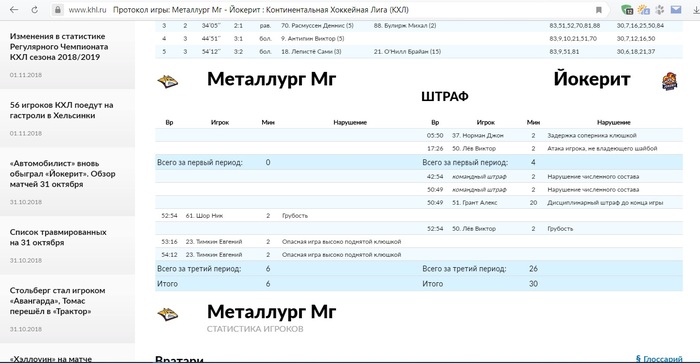Image resolution: width=700 pixels, height=363 pixels.
Task: Open injured players list for October 31
Action: (58, 237)
